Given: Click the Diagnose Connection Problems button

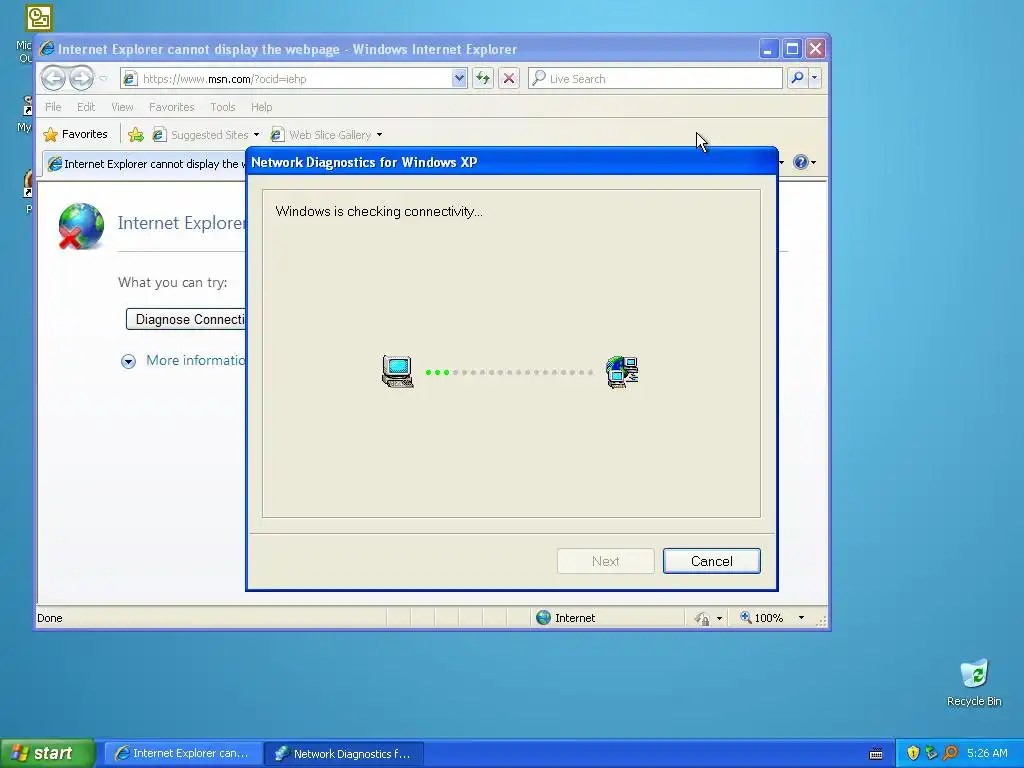Looking at the screenshot, I should [186, 319].
